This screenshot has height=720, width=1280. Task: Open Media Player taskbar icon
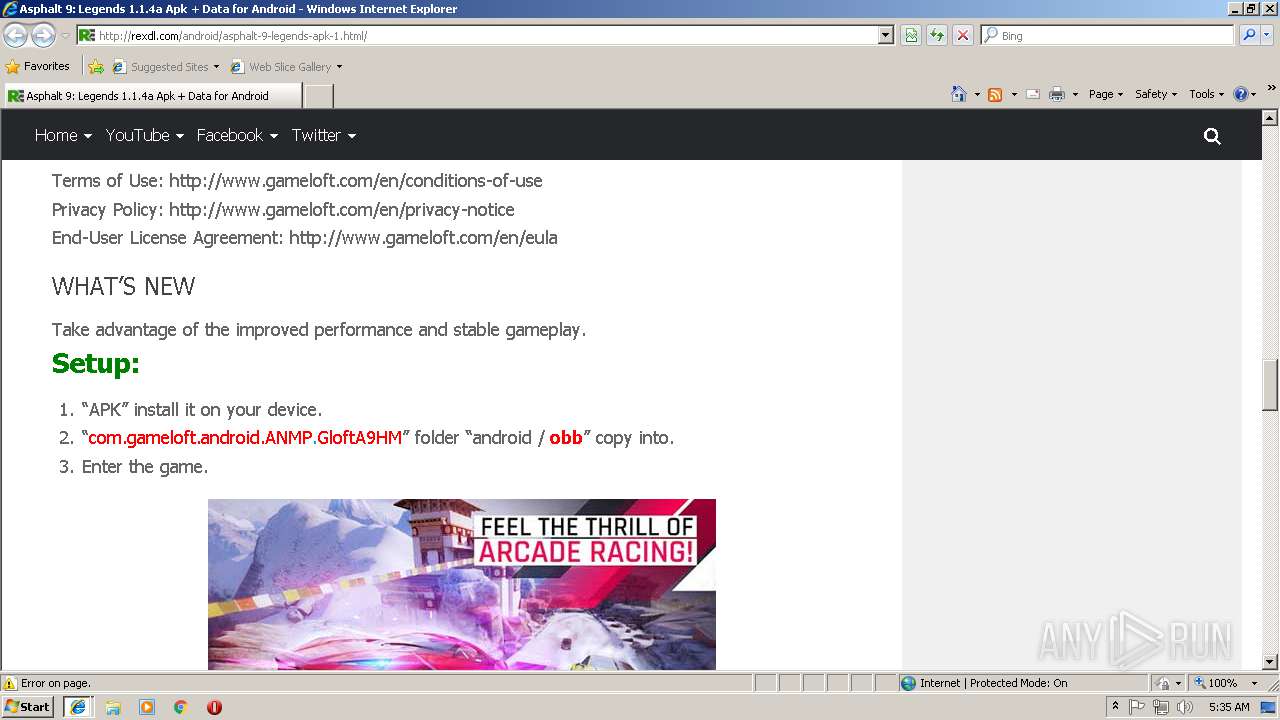tap(147, 707)
